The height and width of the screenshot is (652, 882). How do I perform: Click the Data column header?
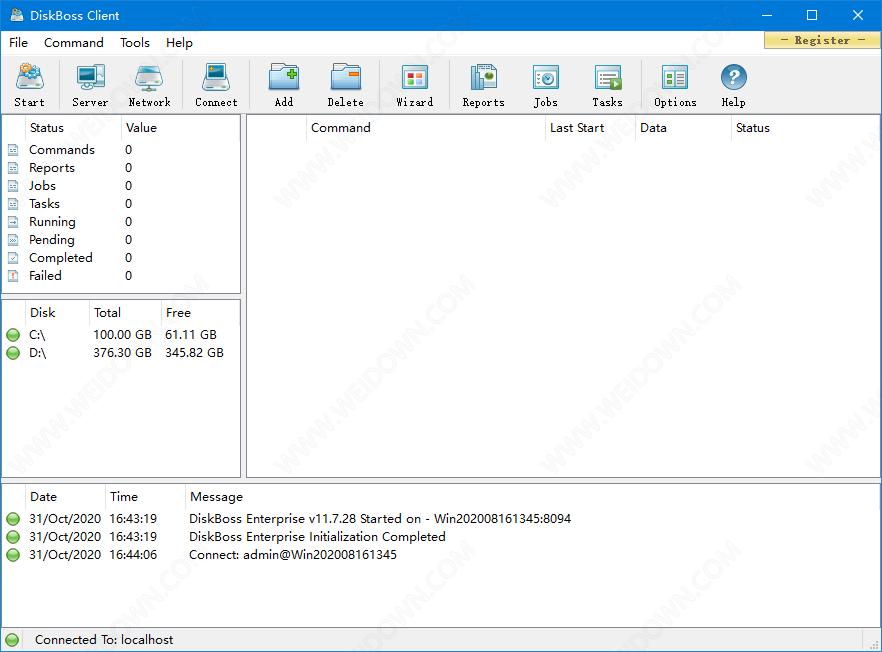point(683,128)
